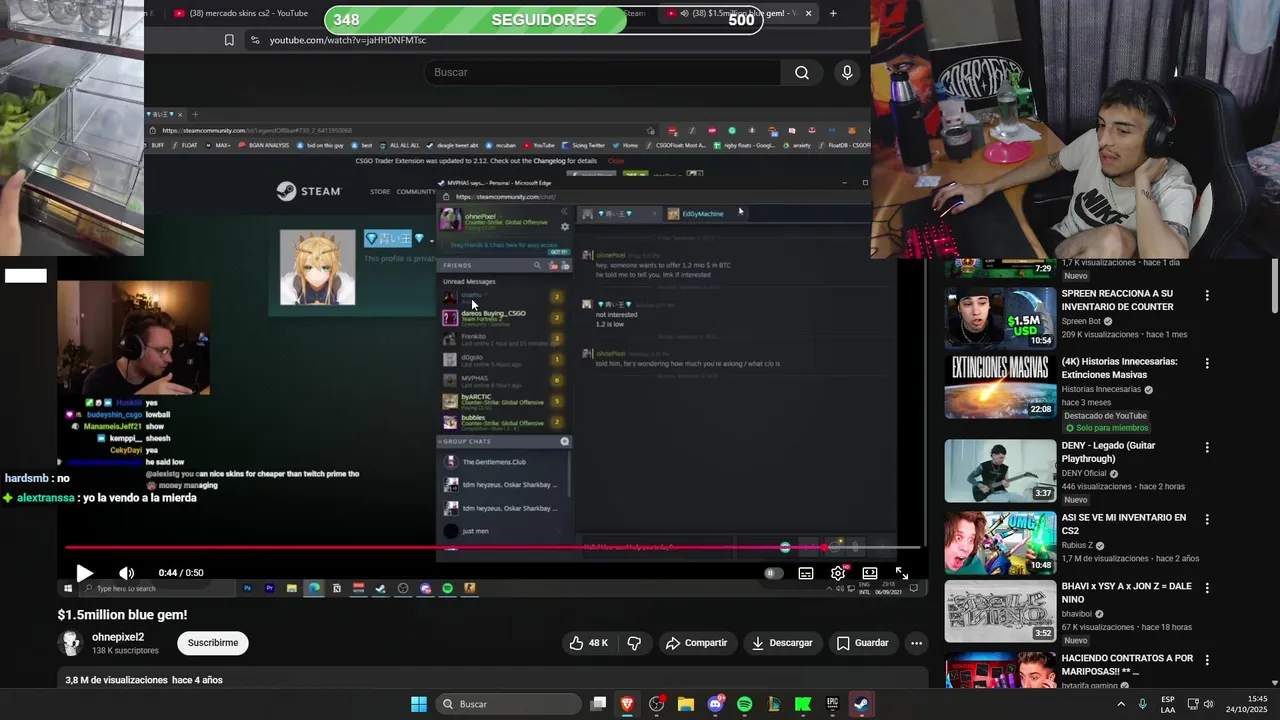
Task: Open the ohnepixel2 channel name link
Action: pyautogui.click(x=118, y=637)
